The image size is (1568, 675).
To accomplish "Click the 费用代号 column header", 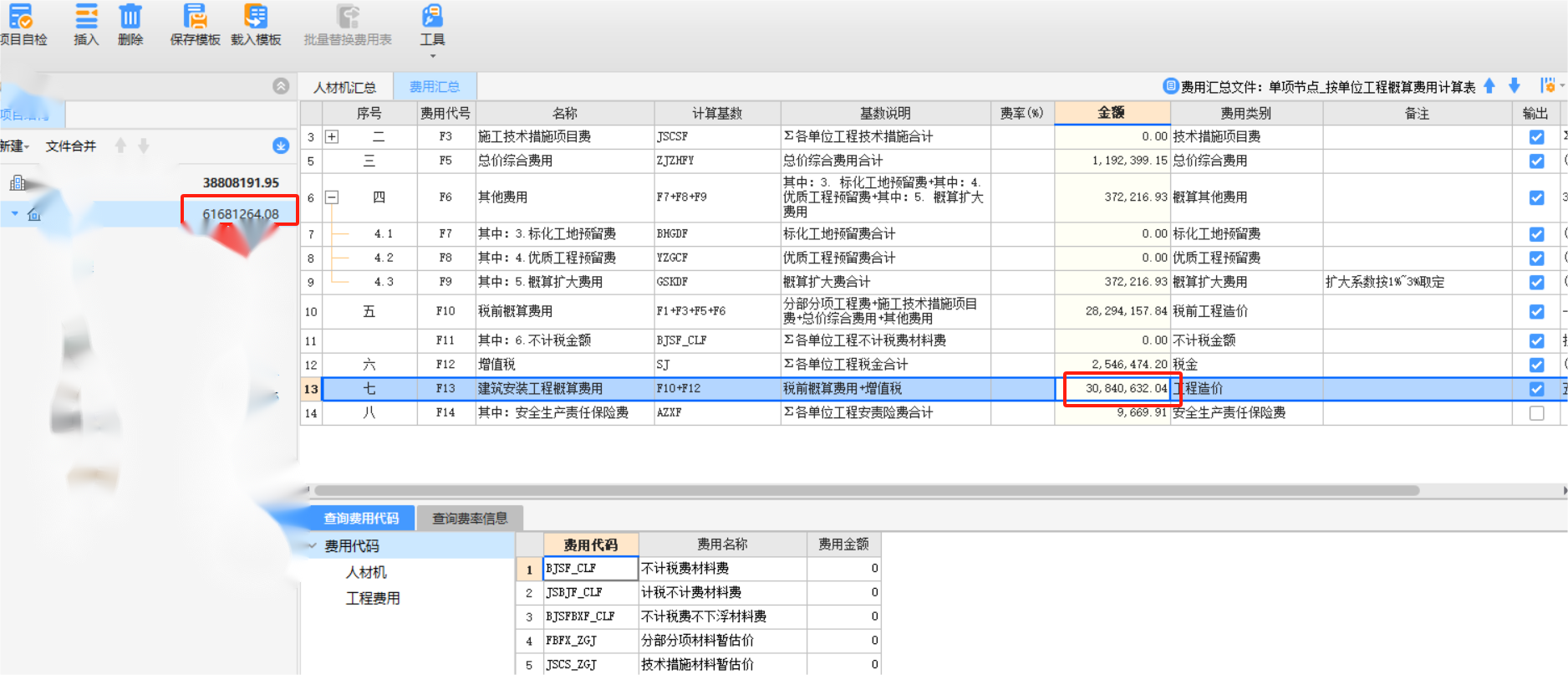I will [445, 113].
